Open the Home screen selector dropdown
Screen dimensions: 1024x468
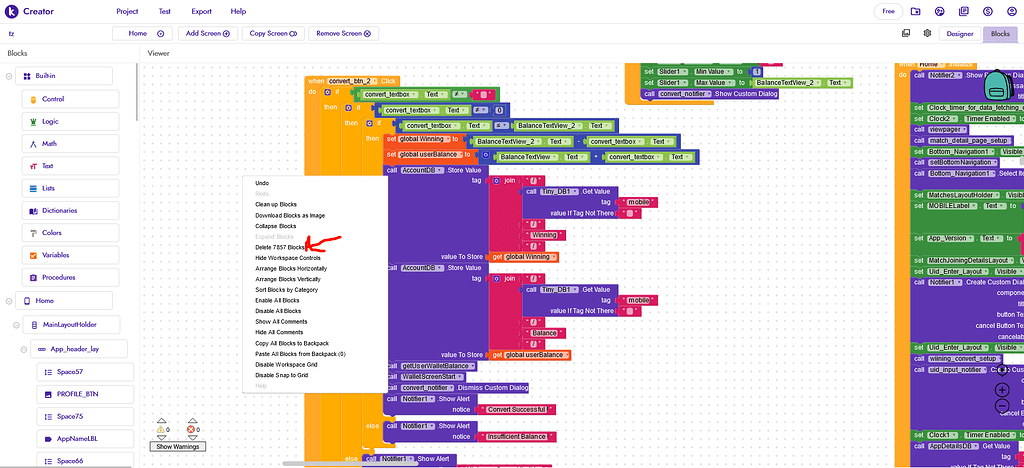point(142,33)
